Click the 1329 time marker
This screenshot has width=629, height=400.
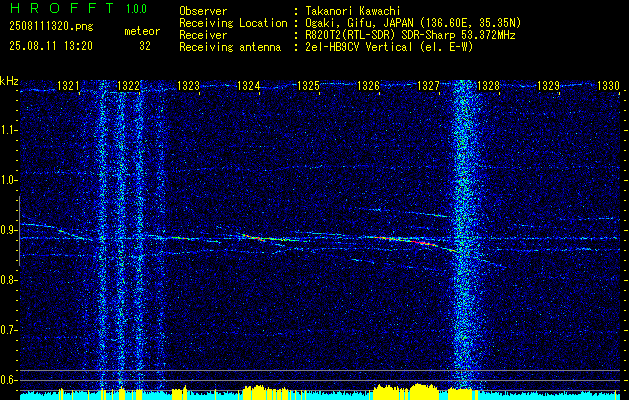tap(548, 85)
